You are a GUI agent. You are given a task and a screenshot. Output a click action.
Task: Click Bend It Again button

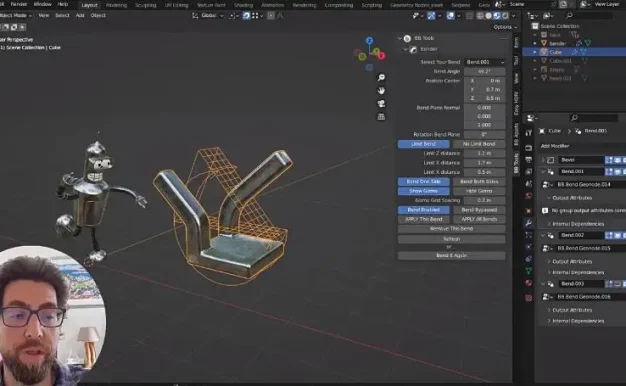click(452, 255)
